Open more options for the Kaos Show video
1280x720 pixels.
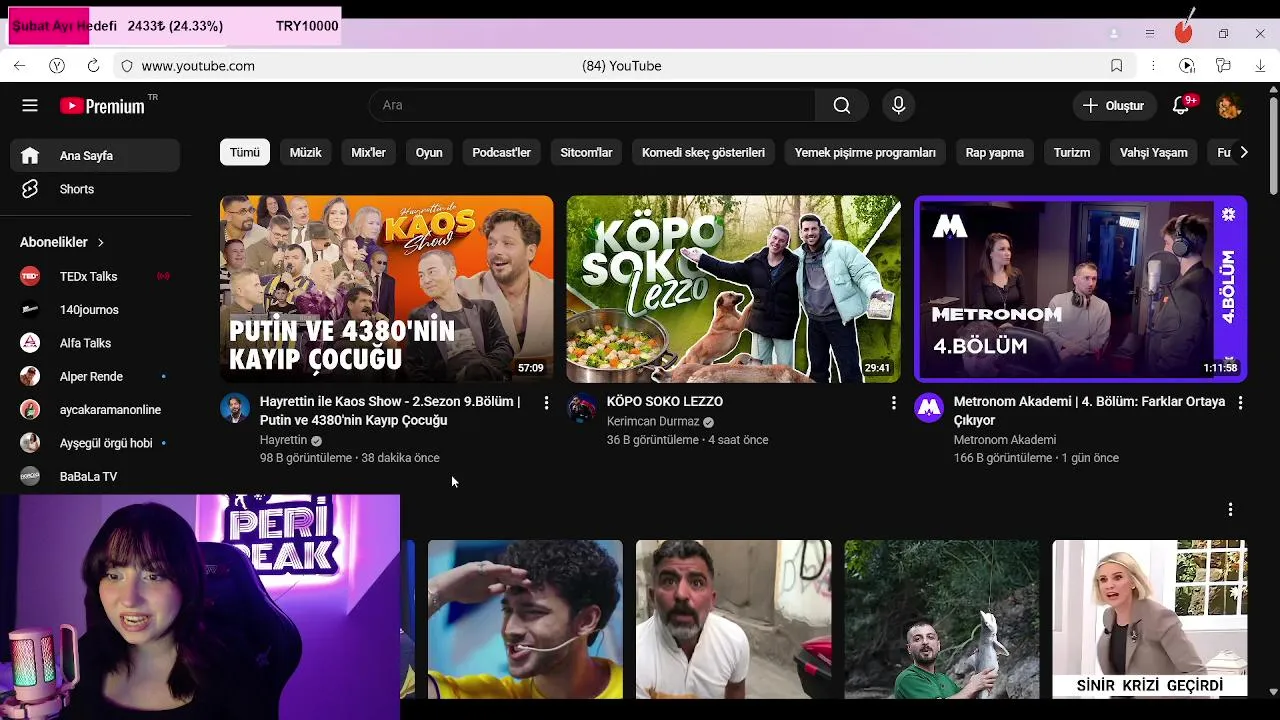pyautogui.click(x=546, y=402)
